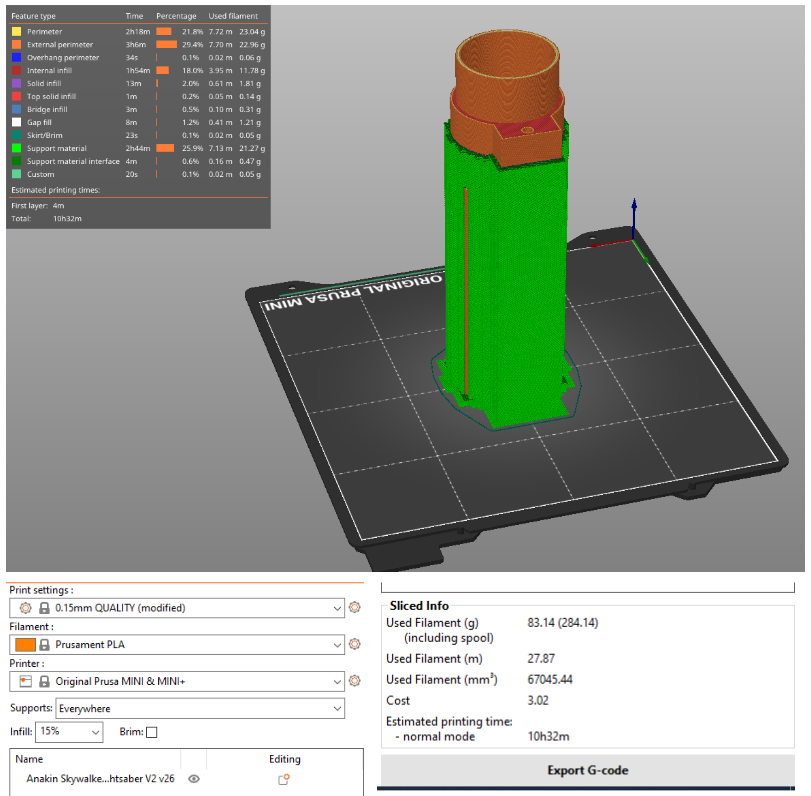Enable the Brim checkbox
This screenshot has width=811, height=796.
152,732
